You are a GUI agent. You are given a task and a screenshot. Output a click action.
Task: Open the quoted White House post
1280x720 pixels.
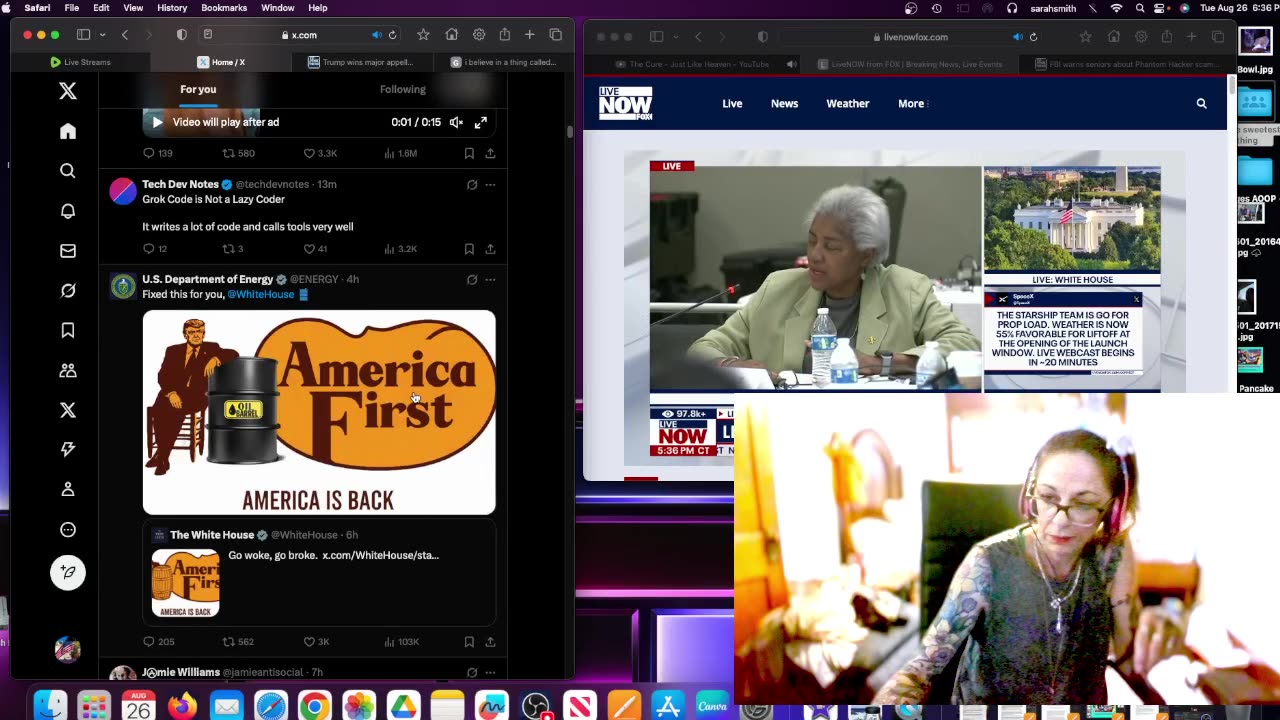pyautogui.click(x=319, y=573)
